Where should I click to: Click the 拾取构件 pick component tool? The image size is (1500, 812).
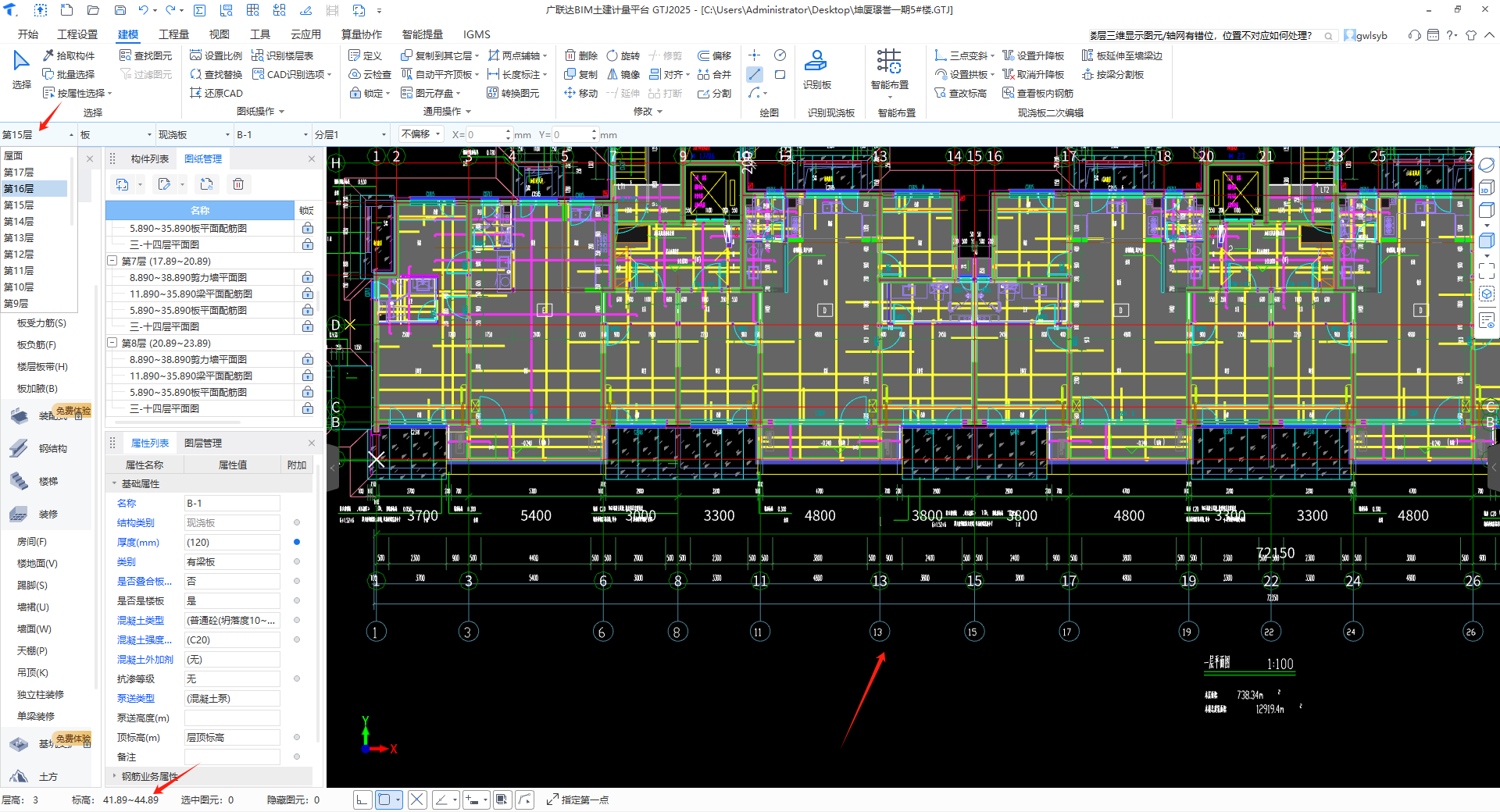tap(69, 55)
